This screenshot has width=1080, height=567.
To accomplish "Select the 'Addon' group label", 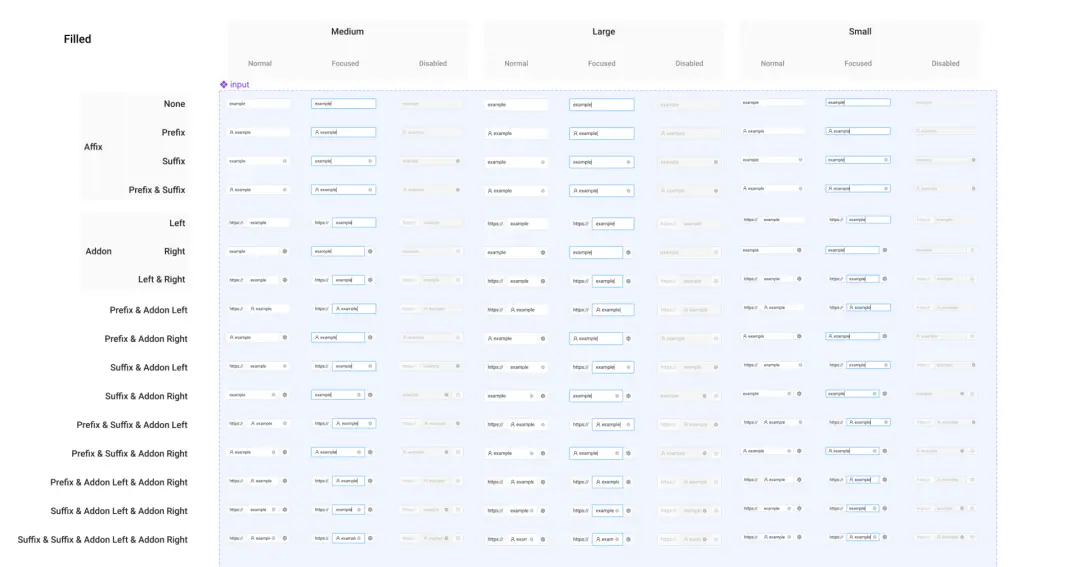I will [98, 251].
